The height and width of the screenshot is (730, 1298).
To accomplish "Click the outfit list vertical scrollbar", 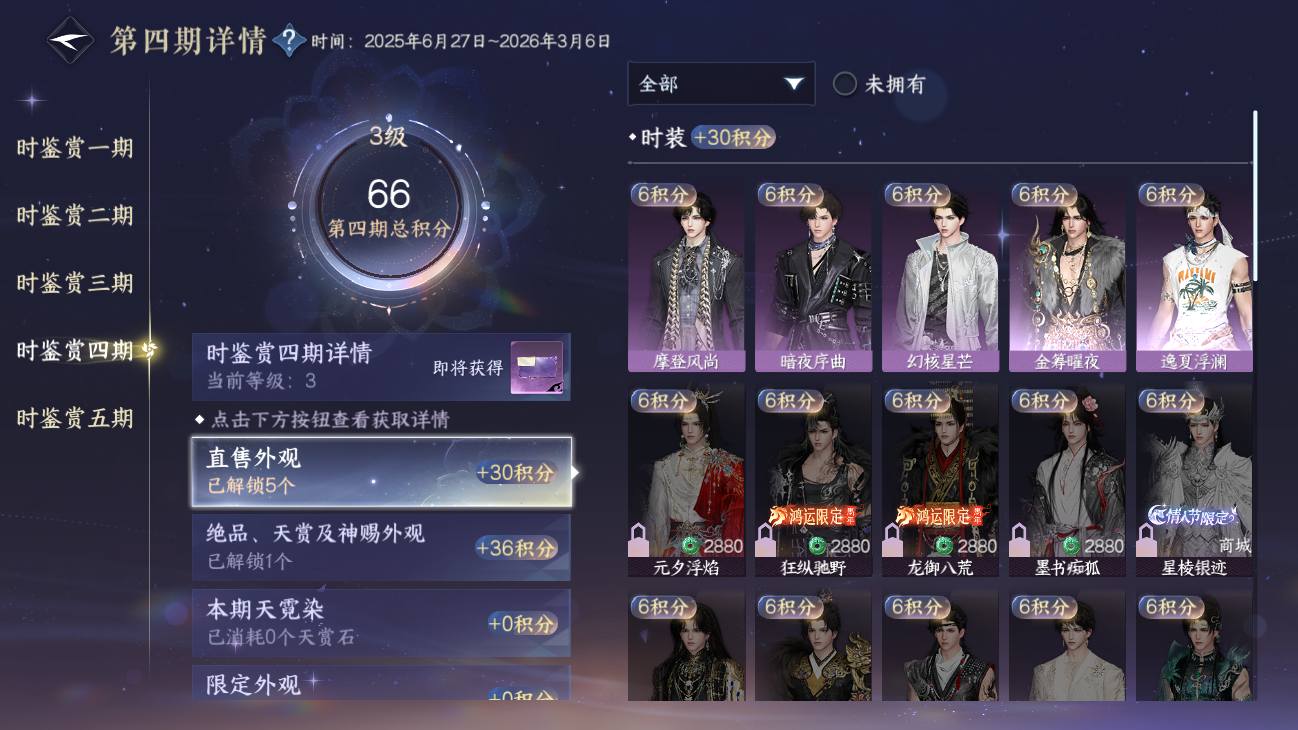I will coord(1255,195).
